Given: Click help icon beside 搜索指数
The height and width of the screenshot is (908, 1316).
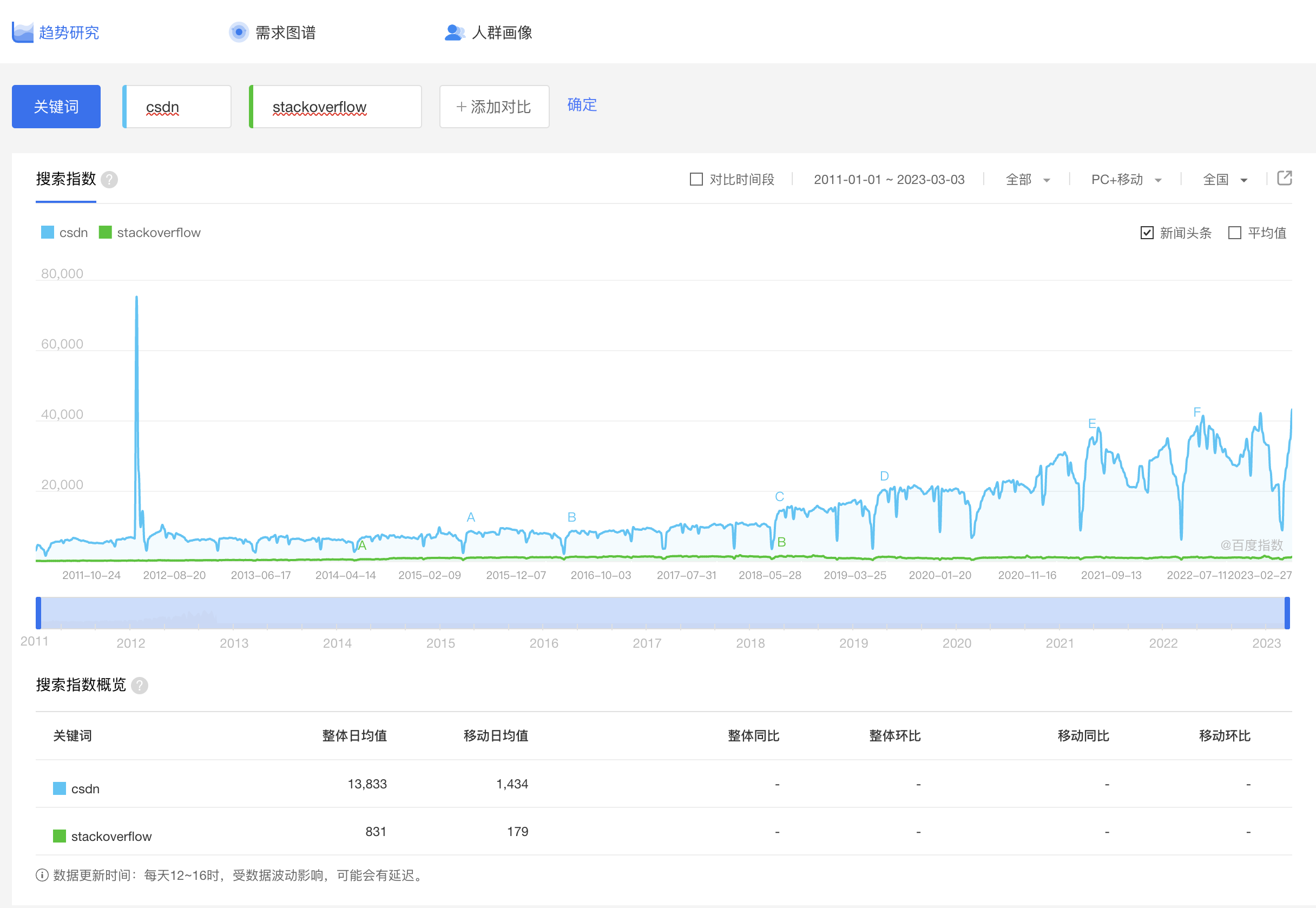Looking at the screenshot, I should click(x=109, y=180).
